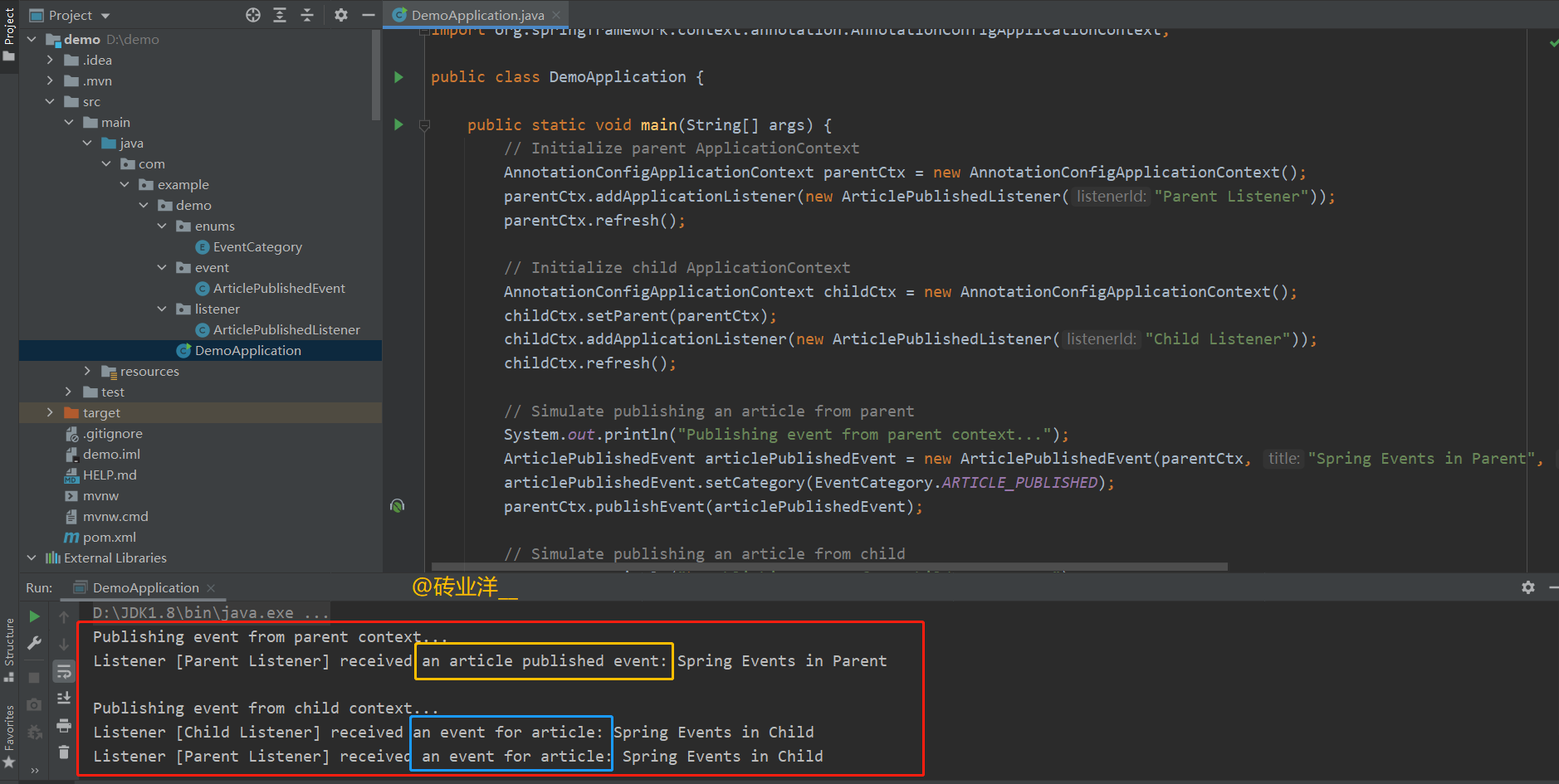Image resolution: width=1559 pixels, height=784 pixels.
Task: Click the locate/select opened file target icon
Action: click(x=253, y=15)
